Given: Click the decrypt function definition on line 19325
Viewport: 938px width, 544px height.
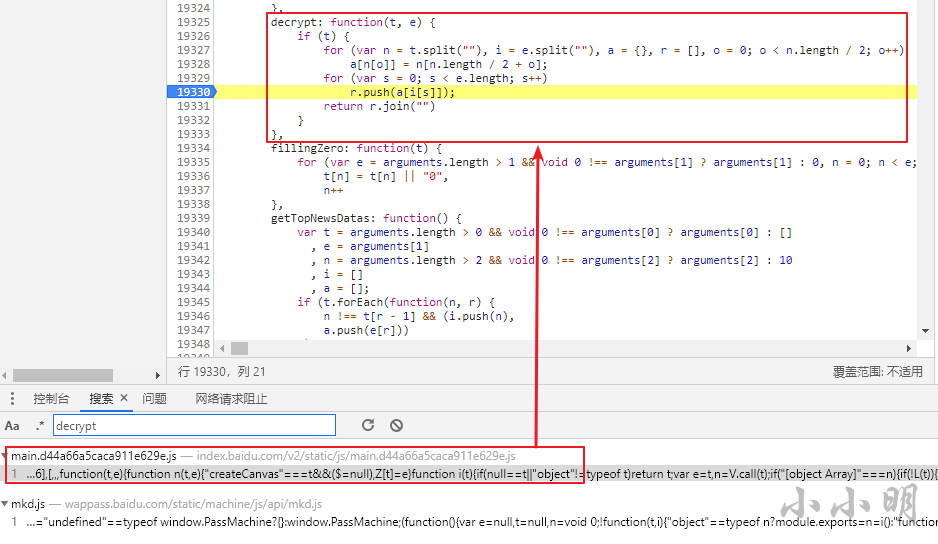Looking at the screenshot, I should [x=353, y=22].
